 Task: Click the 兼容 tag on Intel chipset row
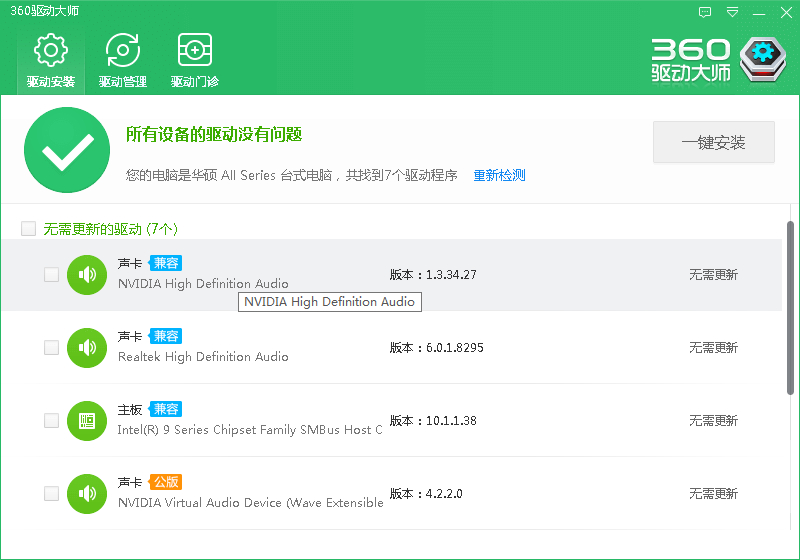click(165, 409)
